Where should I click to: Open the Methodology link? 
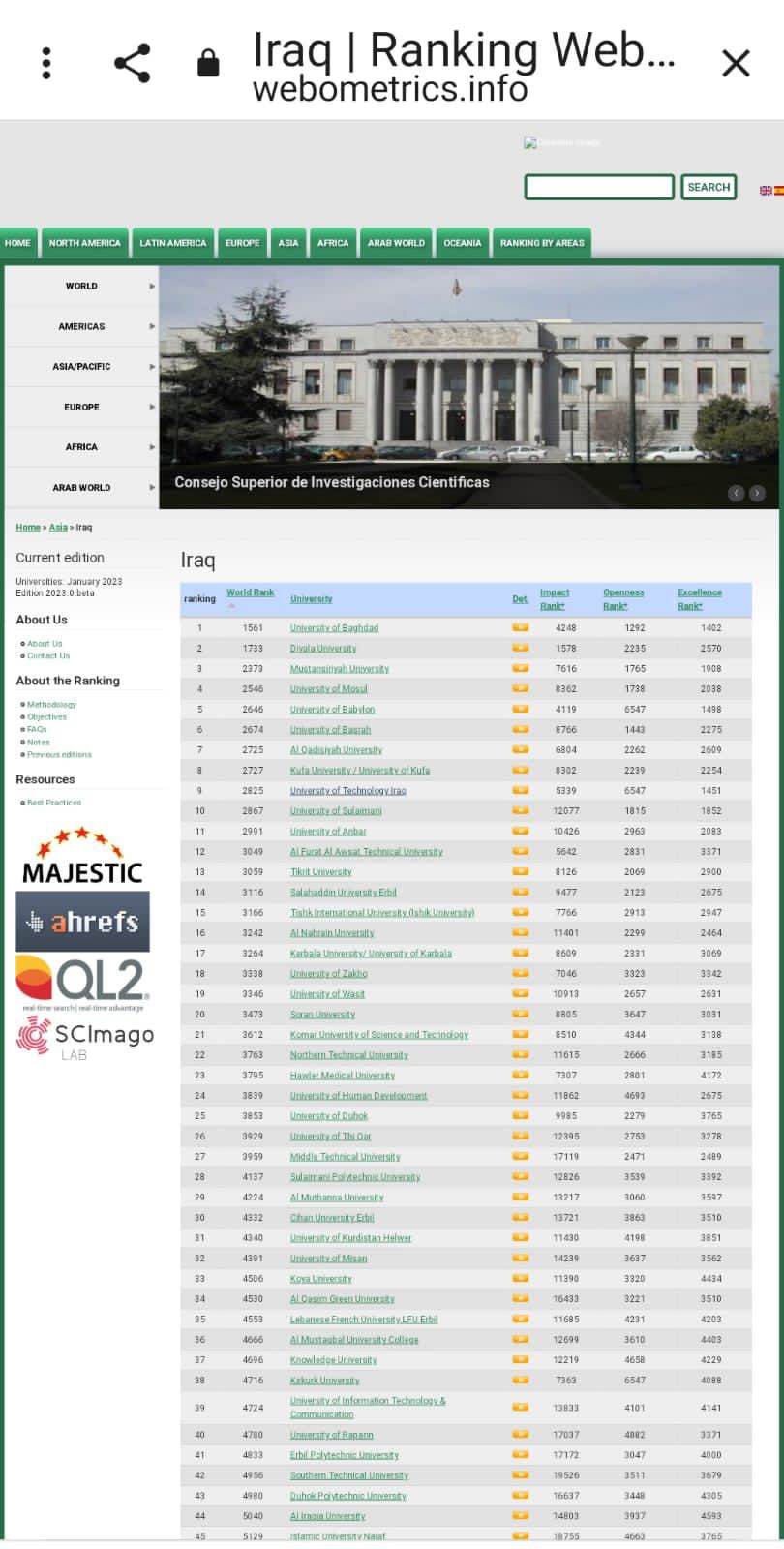(51, 705)
